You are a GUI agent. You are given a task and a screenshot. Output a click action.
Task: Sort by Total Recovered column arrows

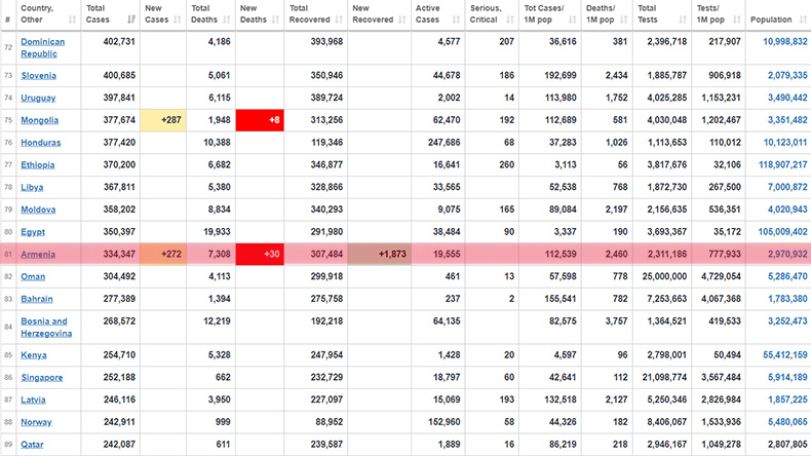coord(339,20)
